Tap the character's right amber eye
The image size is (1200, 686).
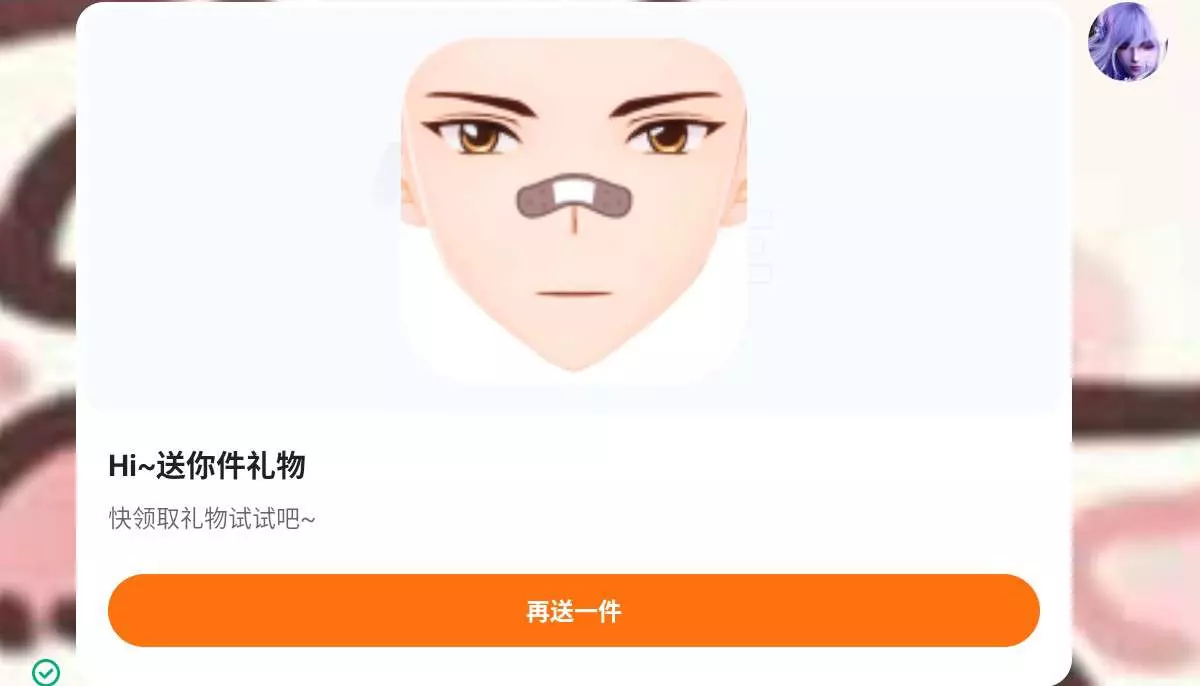tap(667, 137)
